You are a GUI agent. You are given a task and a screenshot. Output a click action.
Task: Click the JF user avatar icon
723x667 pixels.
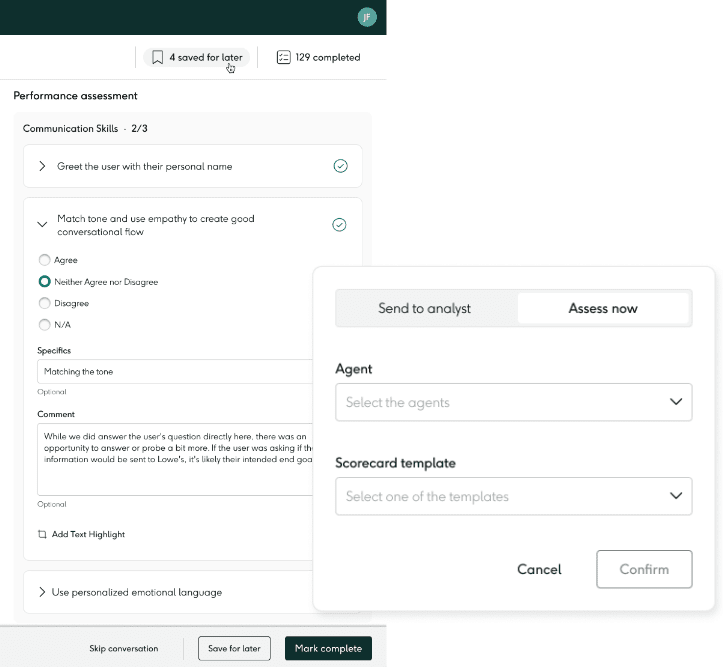pos(367,17)
